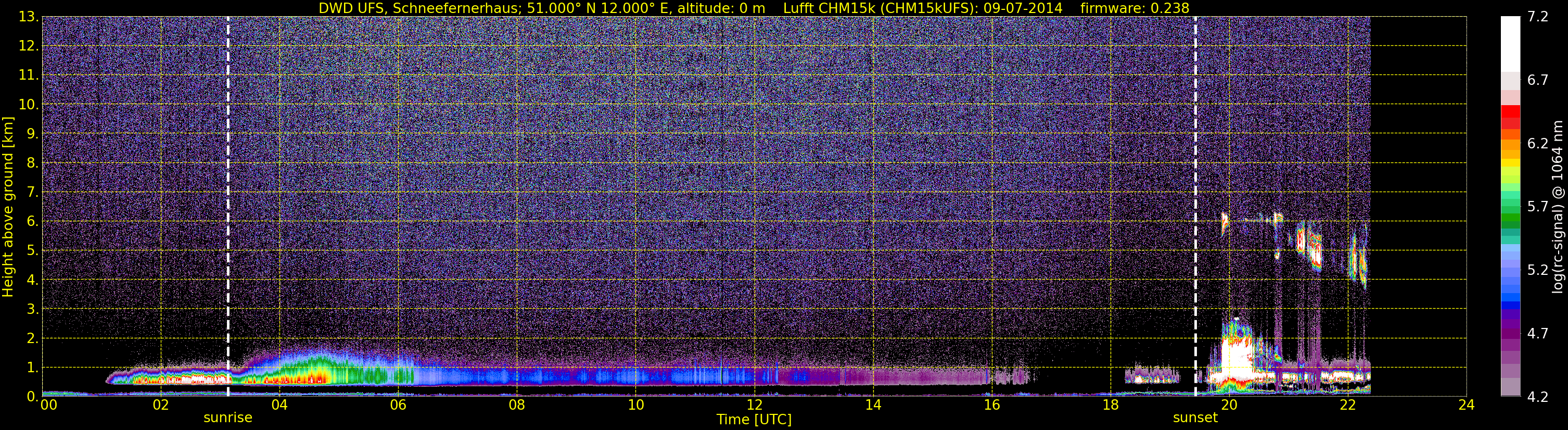Click the white top section of the colorbar
Screen dimensions: 1568x430
[x=1510, y=44]
